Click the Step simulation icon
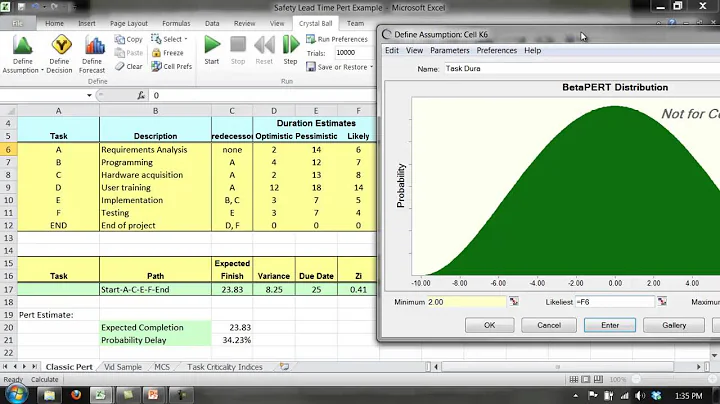The image size is (720, 404). pyautogui.click(x=291, y=45)
